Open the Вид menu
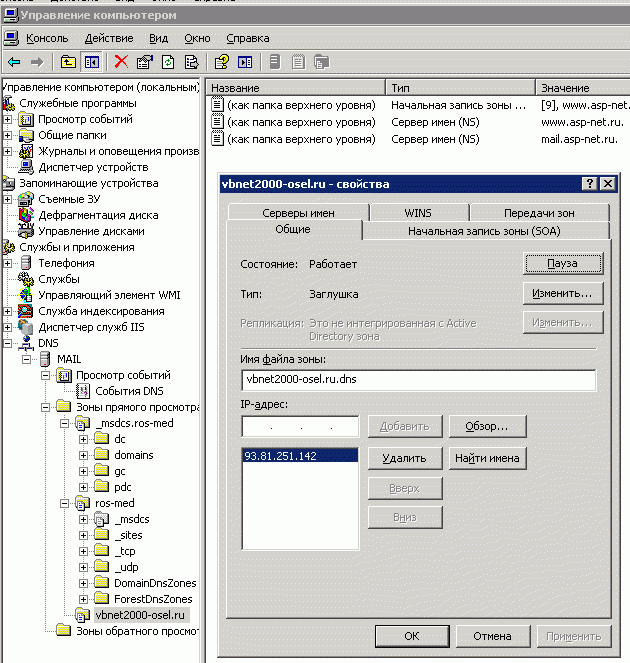630x663 pixels. pyautogui.click(x=159, y=38)
